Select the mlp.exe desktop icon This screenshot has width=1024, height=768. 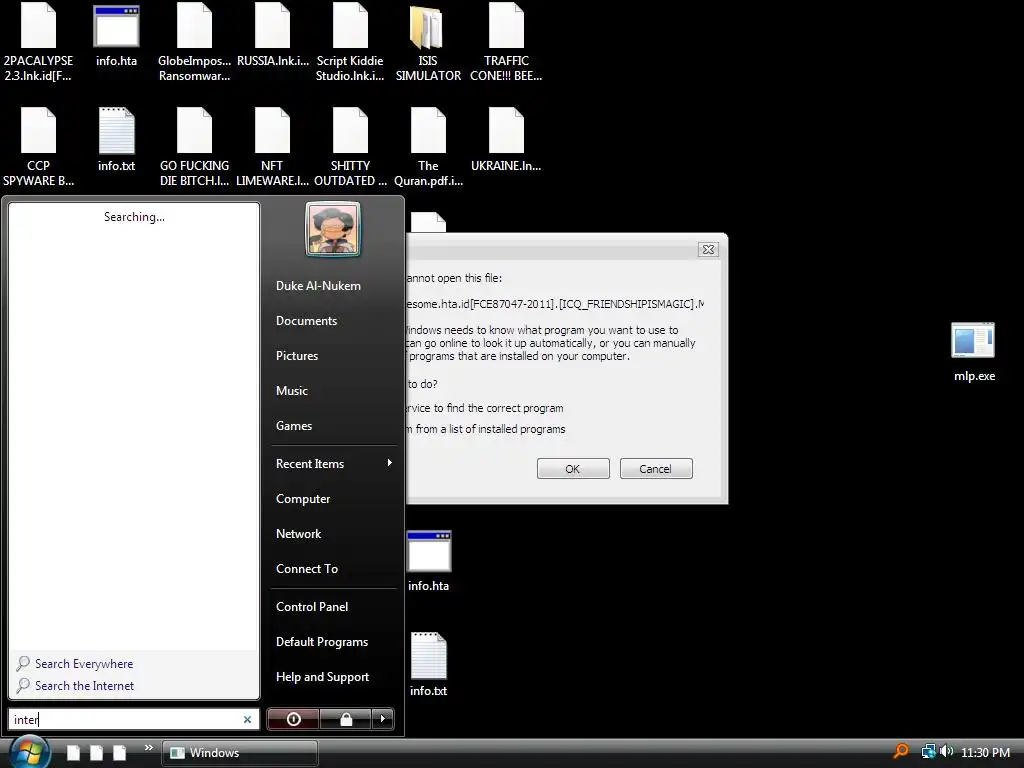click(x=974, y=351)
